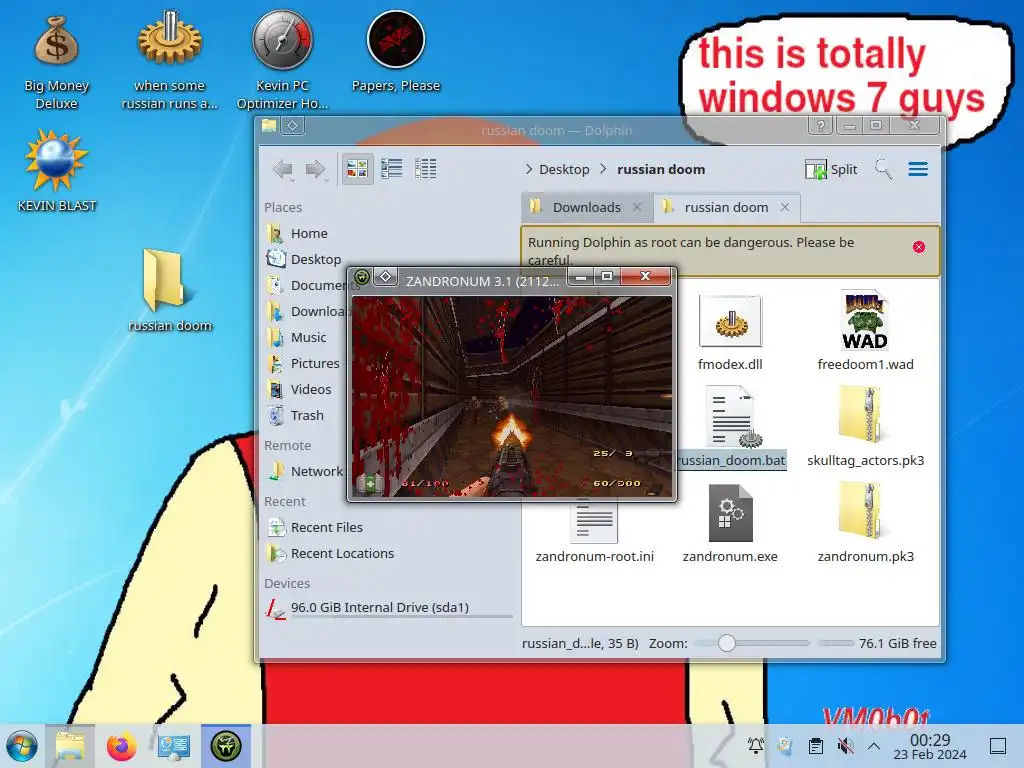Click inside the Zandronum game view
The width and height of the screenshot is (1024, 768).
click(x=512, y=396)
